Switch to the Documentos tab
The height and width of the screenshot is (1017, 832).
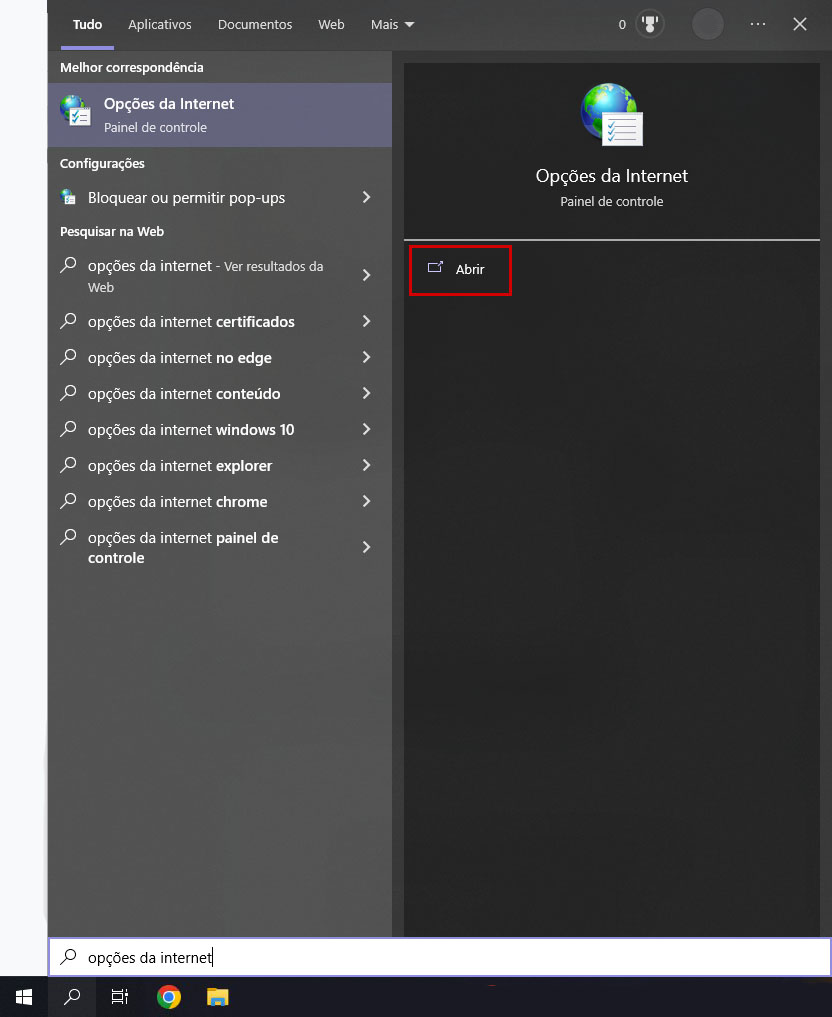255,24
